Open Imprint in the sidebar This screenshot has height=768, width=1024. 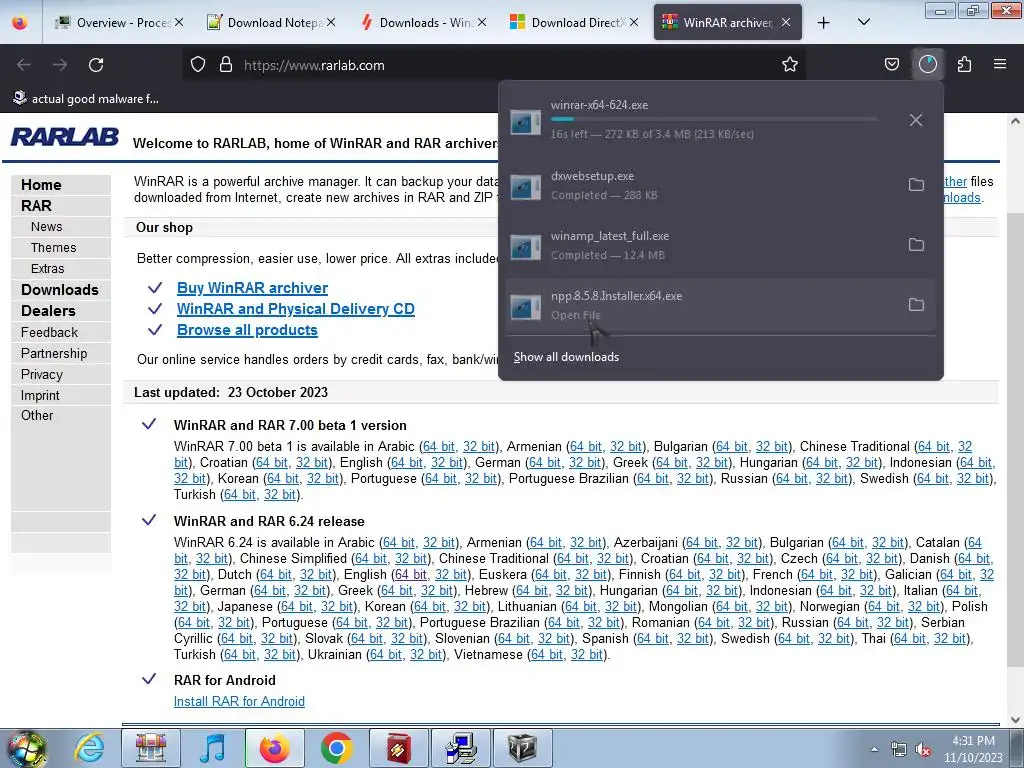click(40, 395)
